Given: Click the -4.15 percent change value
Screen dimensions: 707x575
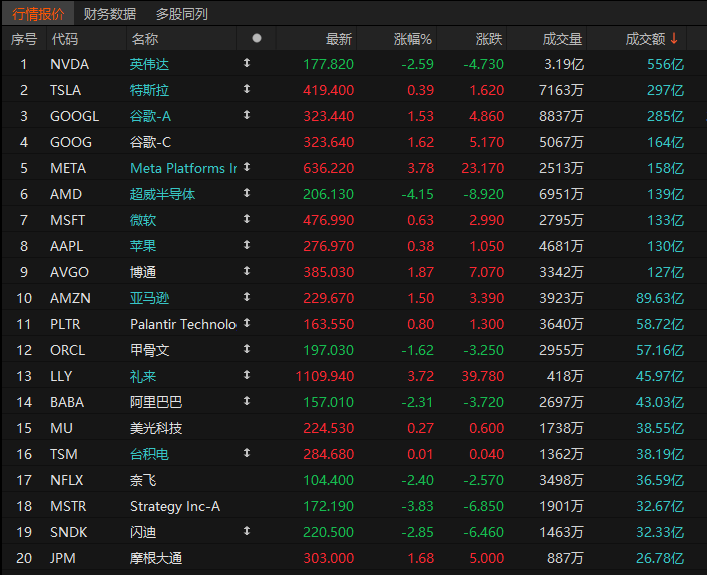Looking at the screenshot, I should click(x=418, y=194).
